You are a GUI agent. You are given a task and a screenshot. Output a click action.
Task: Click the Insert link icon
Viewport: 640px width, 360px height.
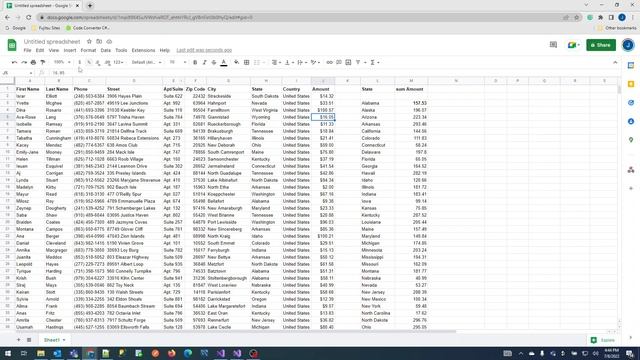[x=329, y=62]
